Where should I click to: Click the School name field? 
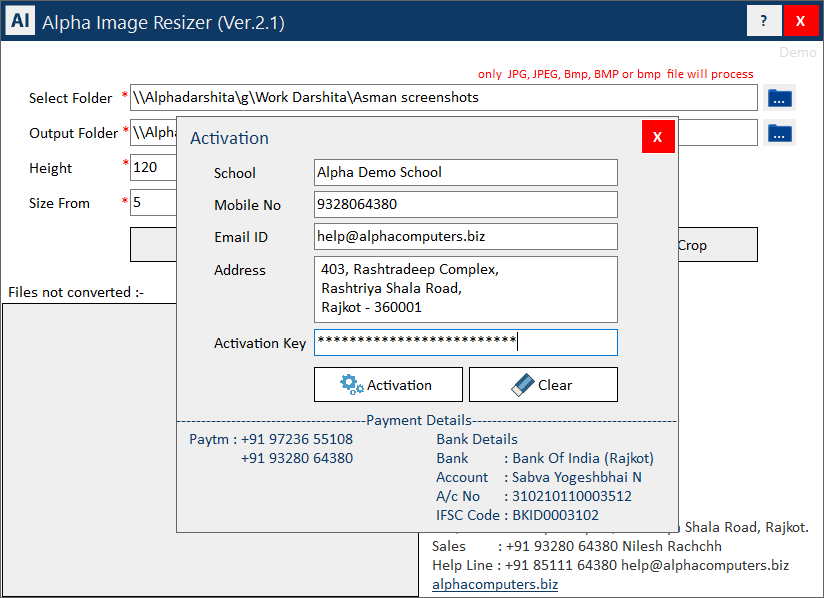465,172
